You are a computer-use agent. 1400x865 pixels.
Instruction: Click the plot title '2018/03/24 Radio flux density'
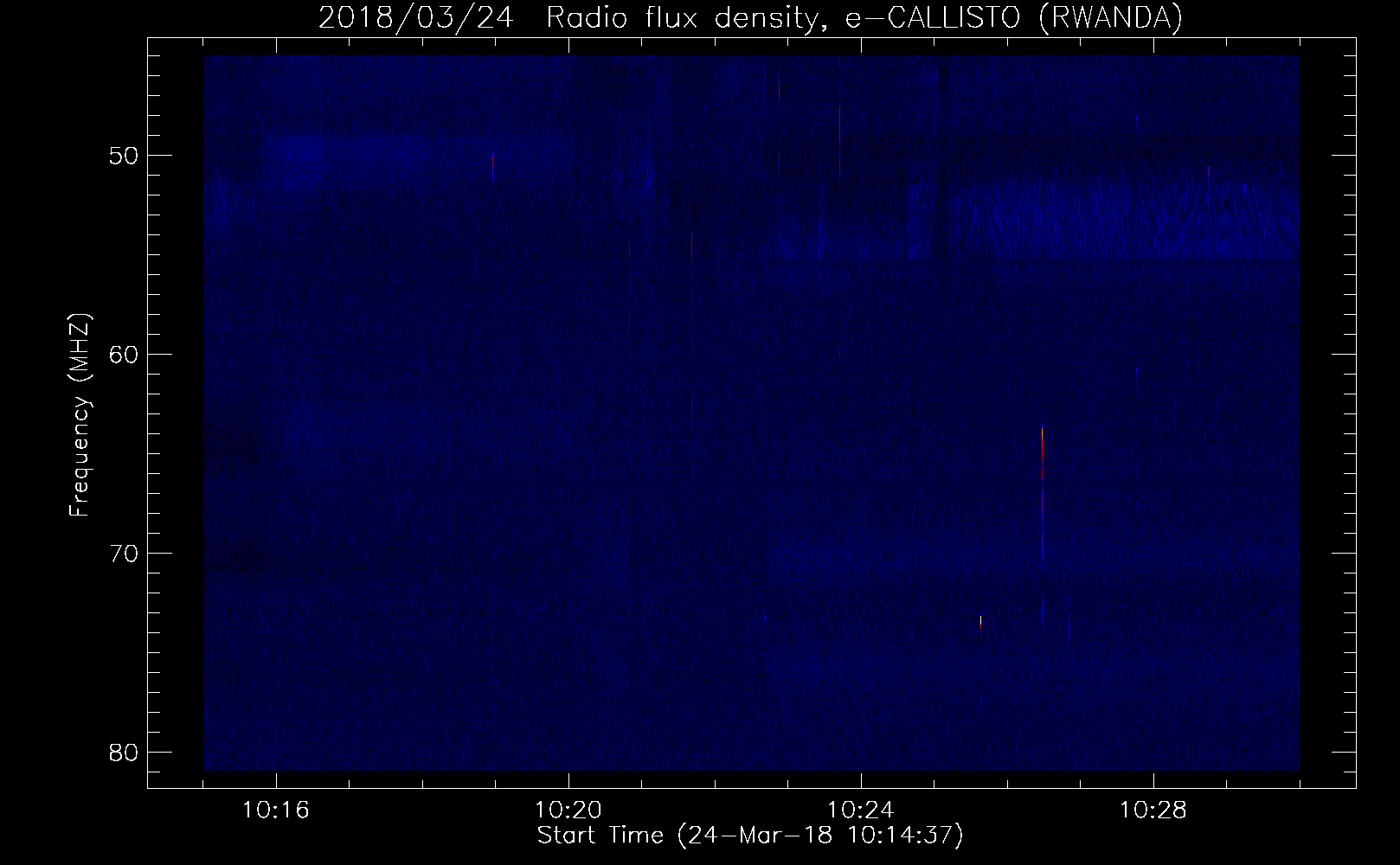[x=567, y=18]
